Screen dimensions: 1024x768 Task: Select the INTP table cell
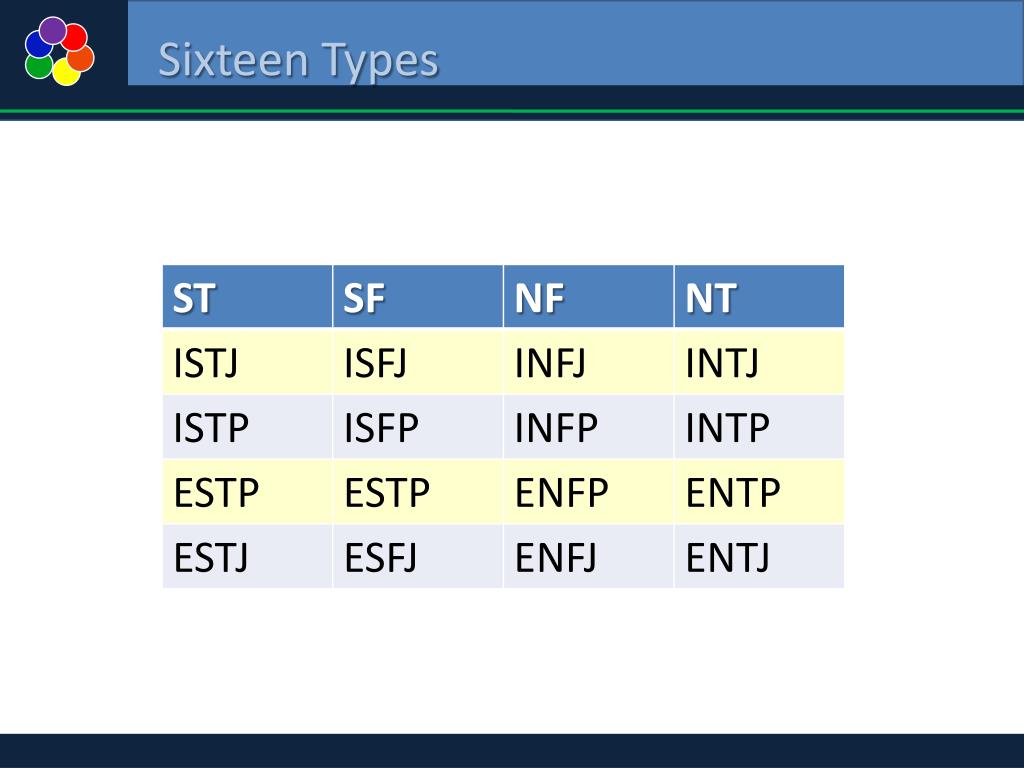(x=759, y=426)
